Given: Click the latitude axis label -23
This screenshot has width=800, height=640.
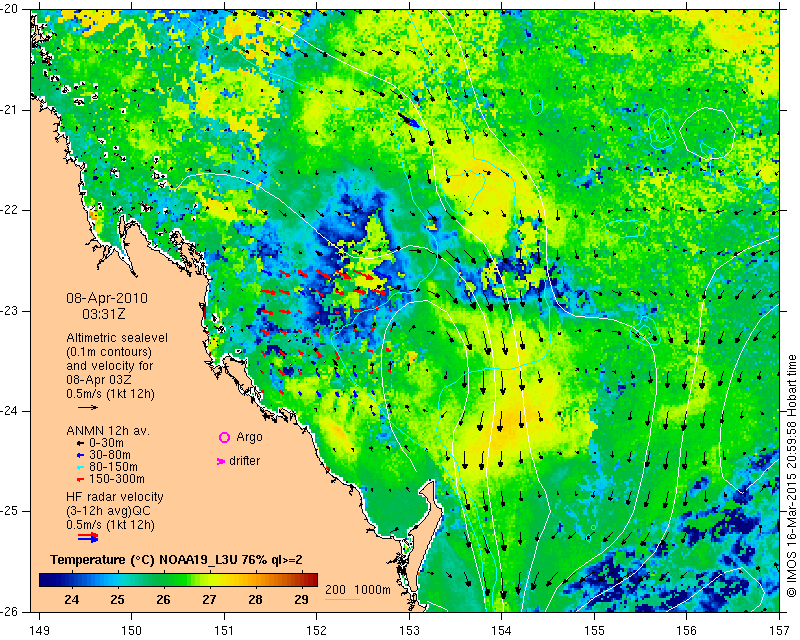Looking at the screenshot, I should pos(9,311).
